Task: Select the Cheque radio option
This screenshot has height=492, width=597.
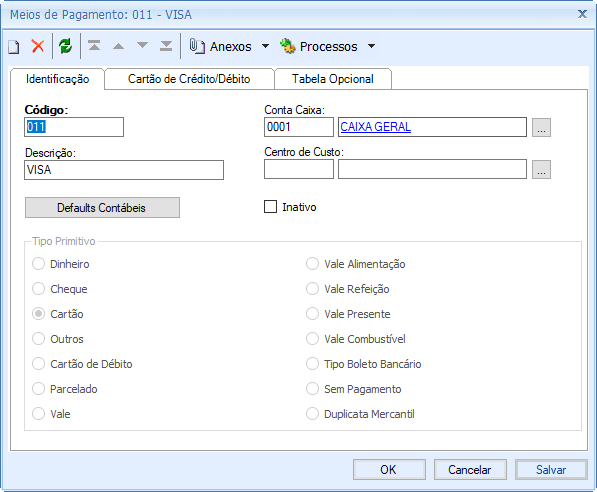Action: click(38, 289)
